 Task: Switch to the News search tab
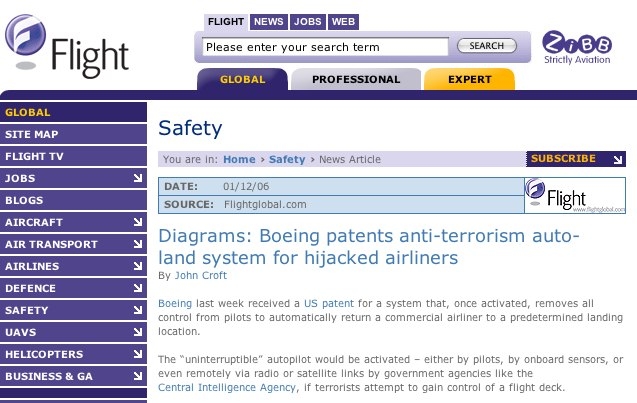pos(269,22)
